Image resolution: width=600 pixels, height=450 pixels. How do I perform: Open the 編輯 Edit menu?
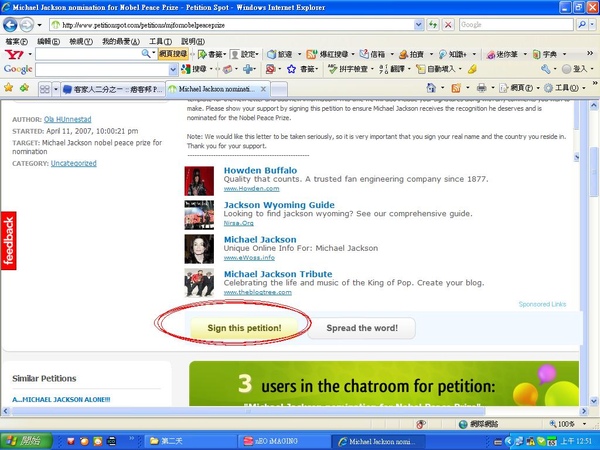pyautogui.click(x=48, y=41)
